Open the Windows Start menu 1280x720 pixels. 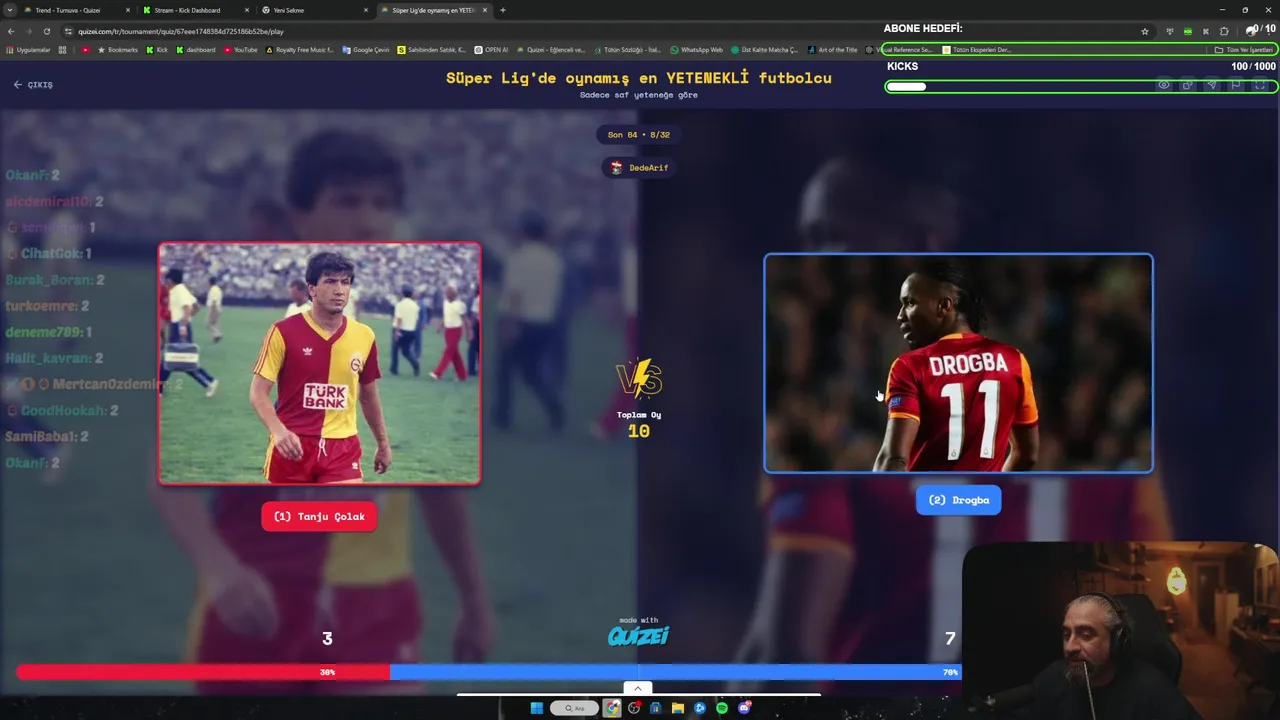537,708
